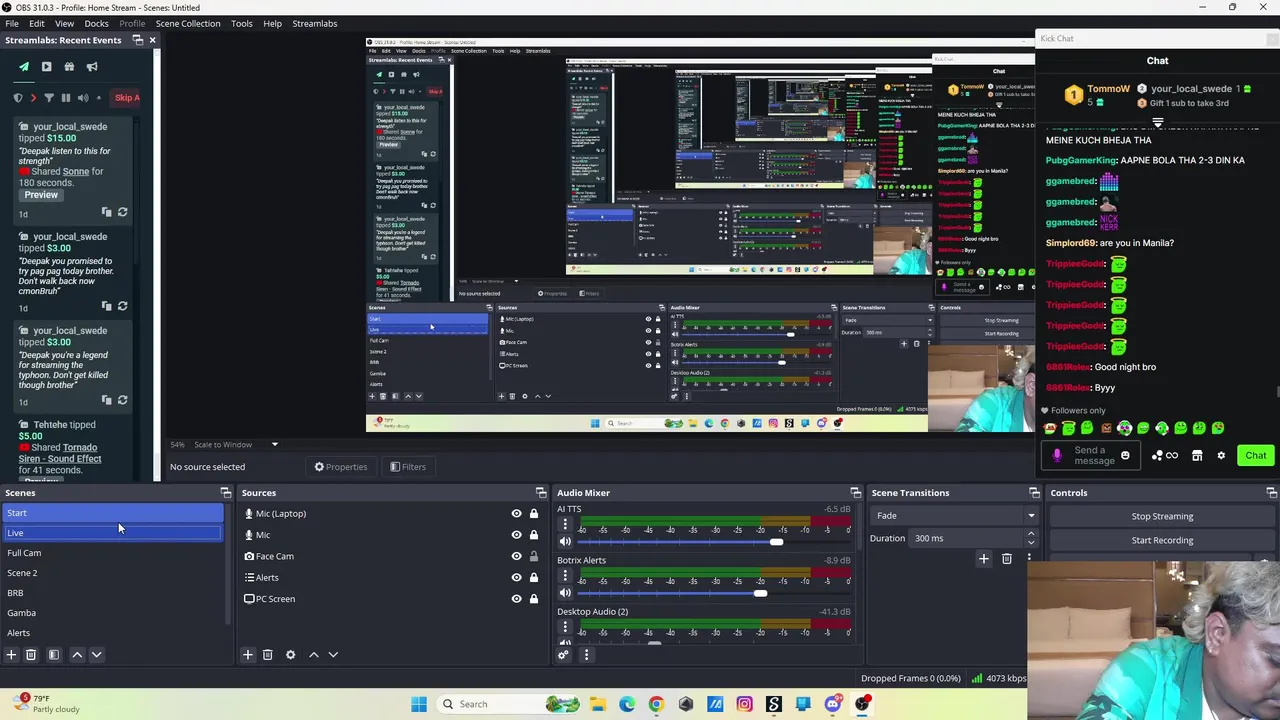Move the scene down in Scenes list
Image resolution: width=1280 pixels, height=720 pixels.
96,655
